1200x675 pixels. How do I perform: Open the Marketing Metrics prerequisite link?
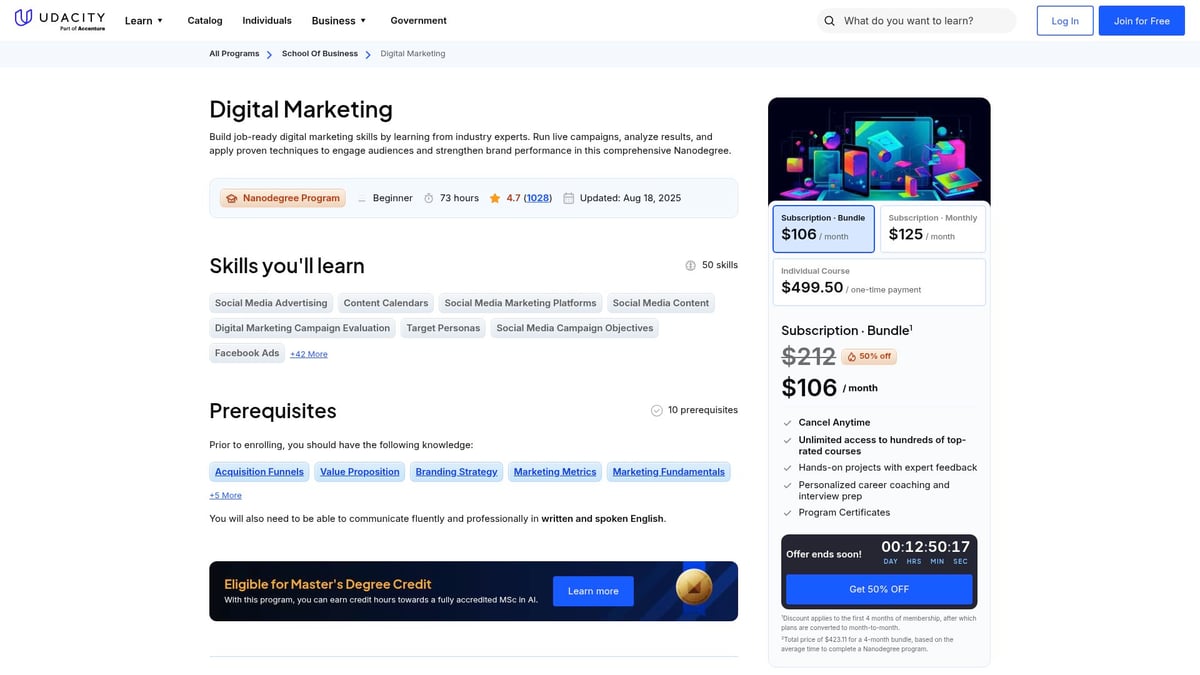point(555,472)
